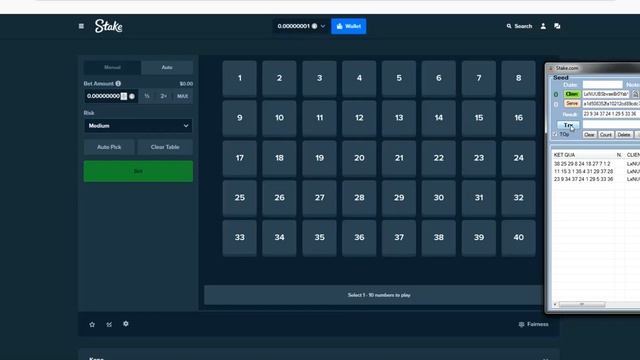Click the Bet Amount input field

click(111, 96)
